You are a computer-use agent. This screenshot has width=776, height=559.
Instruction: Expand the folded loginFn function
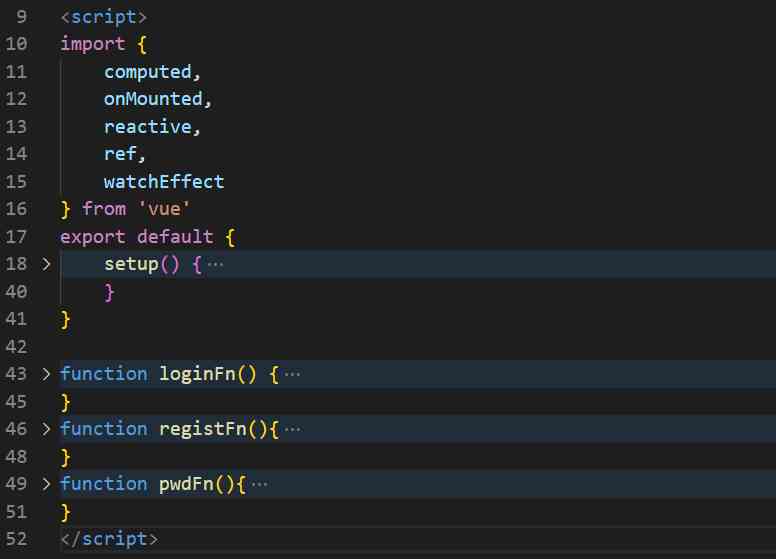pyautogui.click(x=46, y=374)
